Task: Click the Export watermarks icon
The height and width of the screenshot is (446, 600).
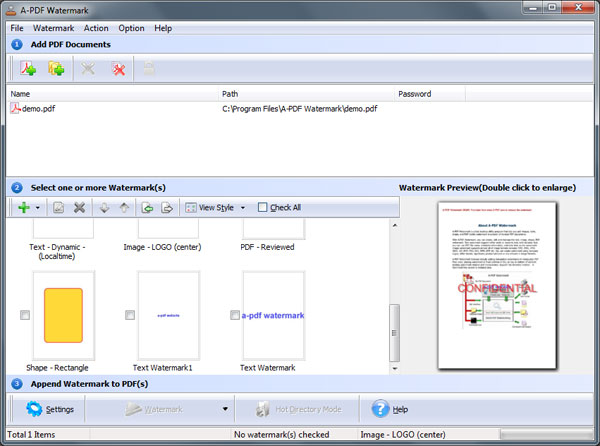Action: pos(167,208)
